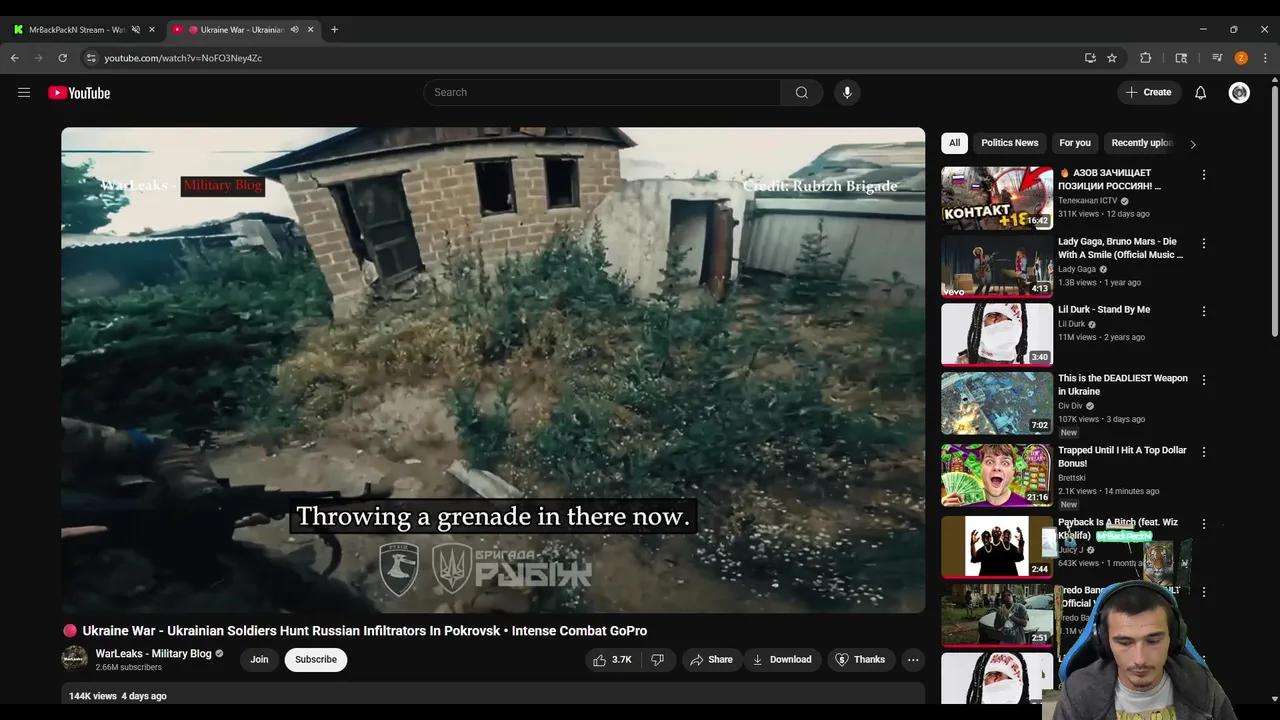Open Payback Is A Bitch thumbnail
The image size is (1280, 720).
point(997,547)
